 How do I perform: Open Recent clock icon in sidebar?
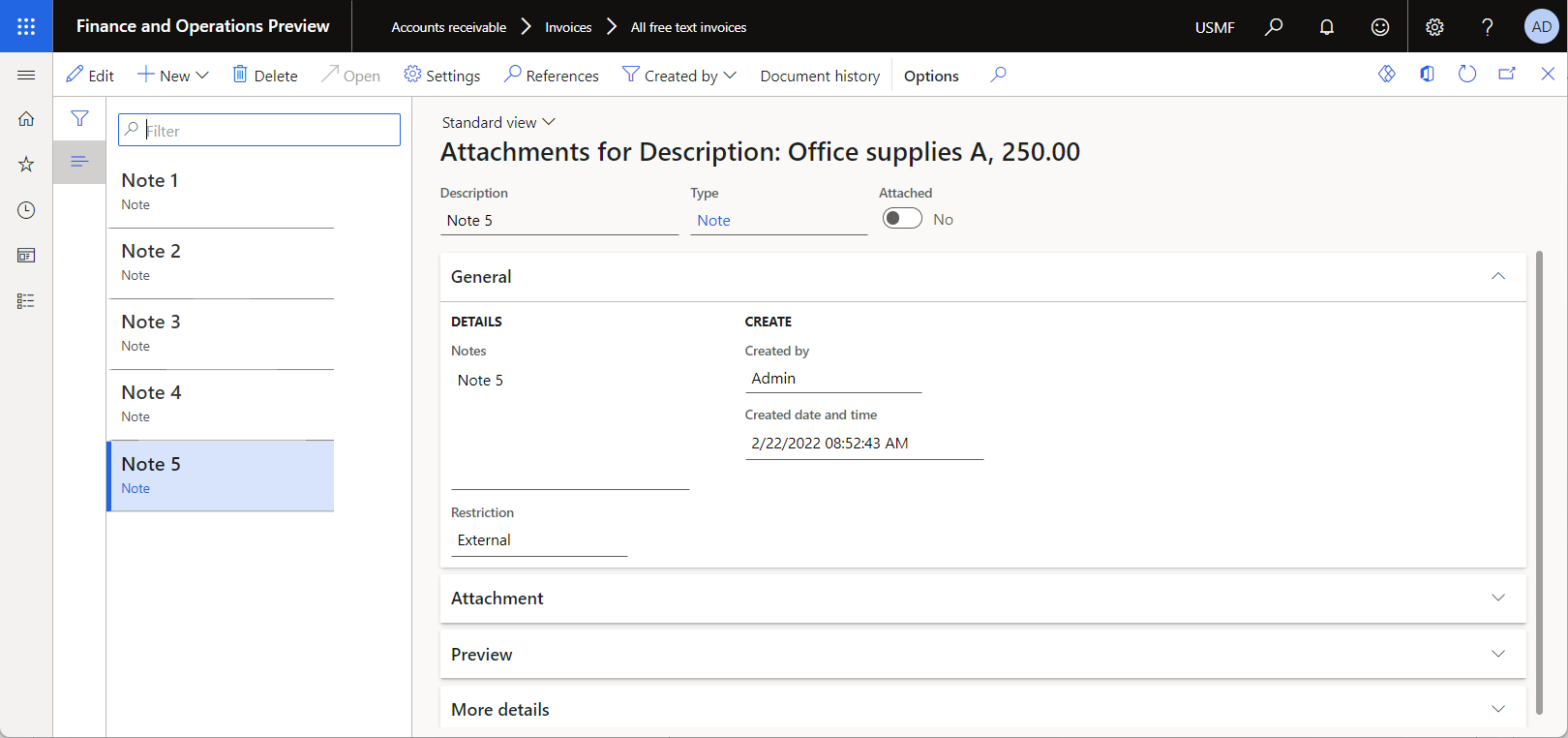[x=26, y=210]
